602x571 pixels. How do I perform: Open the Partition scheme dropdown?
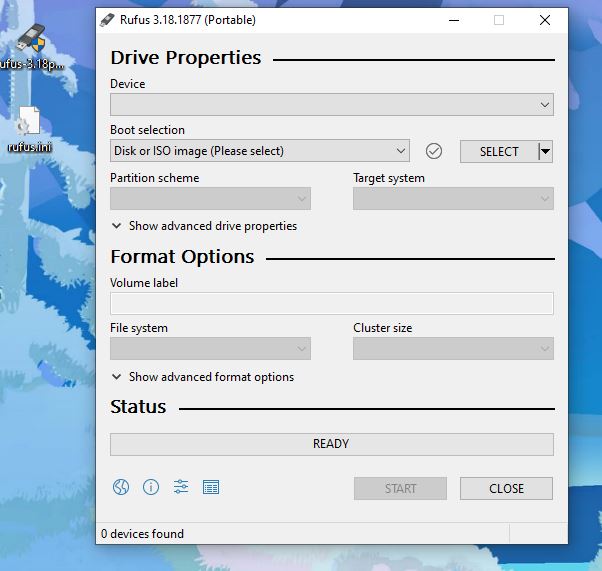pyautogui.click(x=210, y=199)
